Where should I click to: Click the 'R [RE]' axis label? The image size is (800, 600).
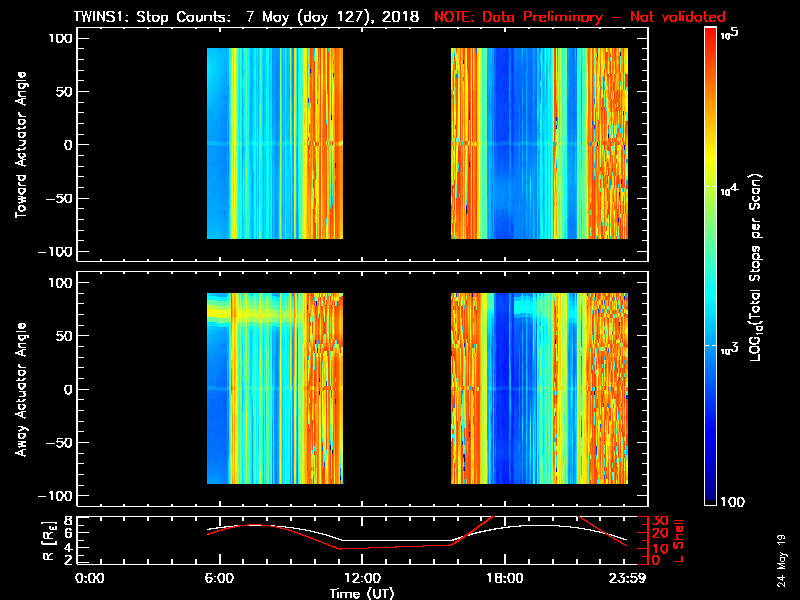tap(48, 540)
